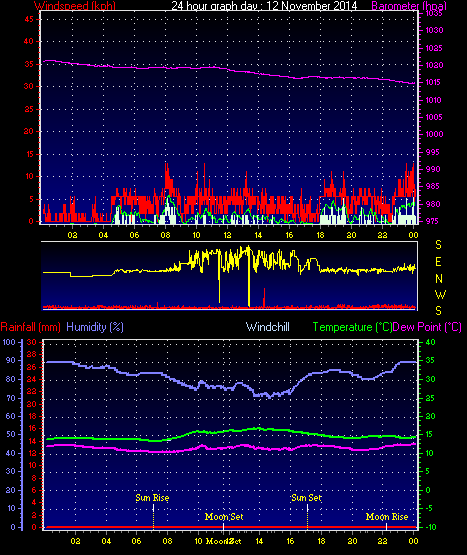Click the 'Dew Point (°C)' legend label
This screenshot has width=467, height=555.
click(x=427, y=327)
